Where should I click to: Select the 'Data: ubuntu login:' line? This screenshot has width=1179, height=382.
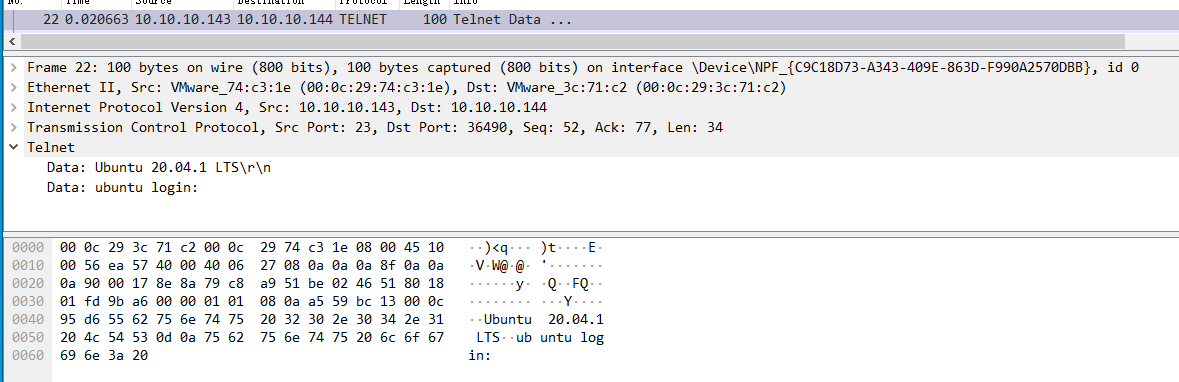tap(122, 187)
